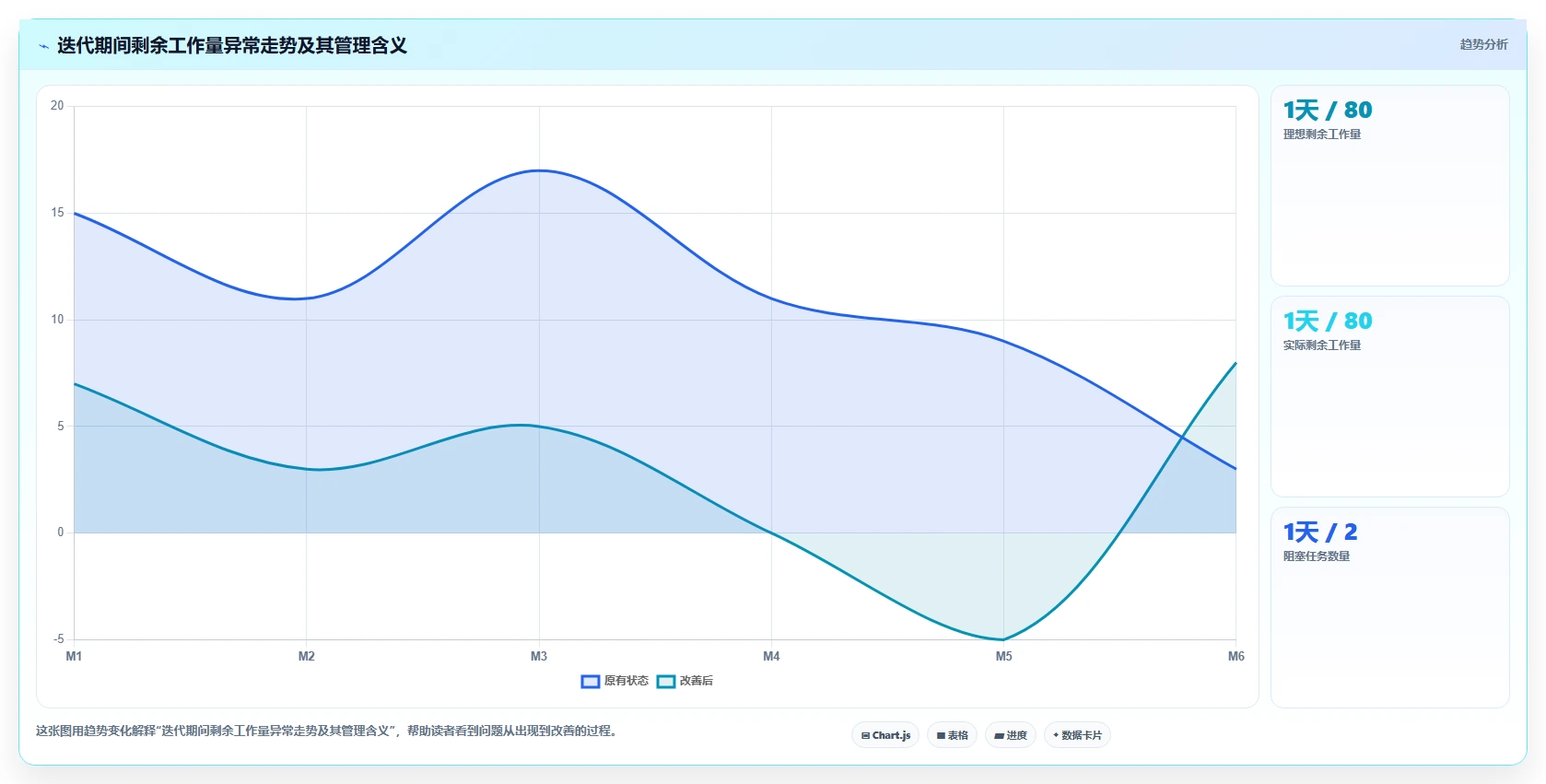1546x784 pixels.
Task: Click the 原有状态 line start point at M1
Action: 75,213
